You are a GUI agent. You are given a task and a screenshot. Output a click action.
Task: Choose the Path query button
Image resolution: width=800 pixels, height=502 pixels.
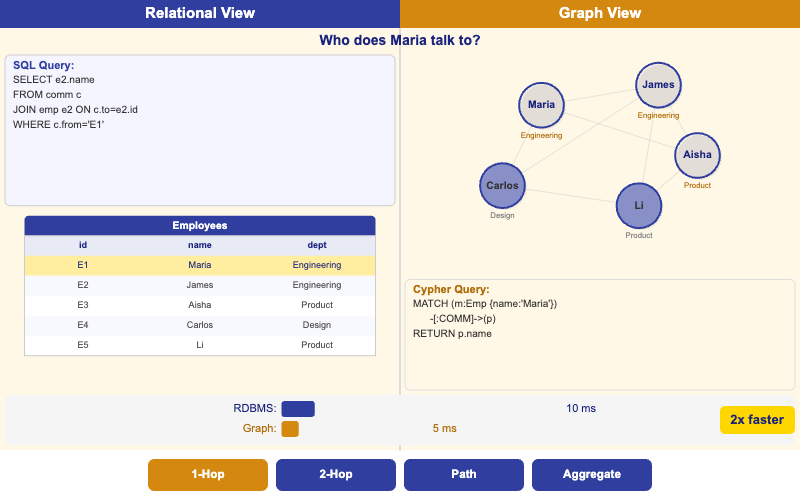click(x=464, y=475)
